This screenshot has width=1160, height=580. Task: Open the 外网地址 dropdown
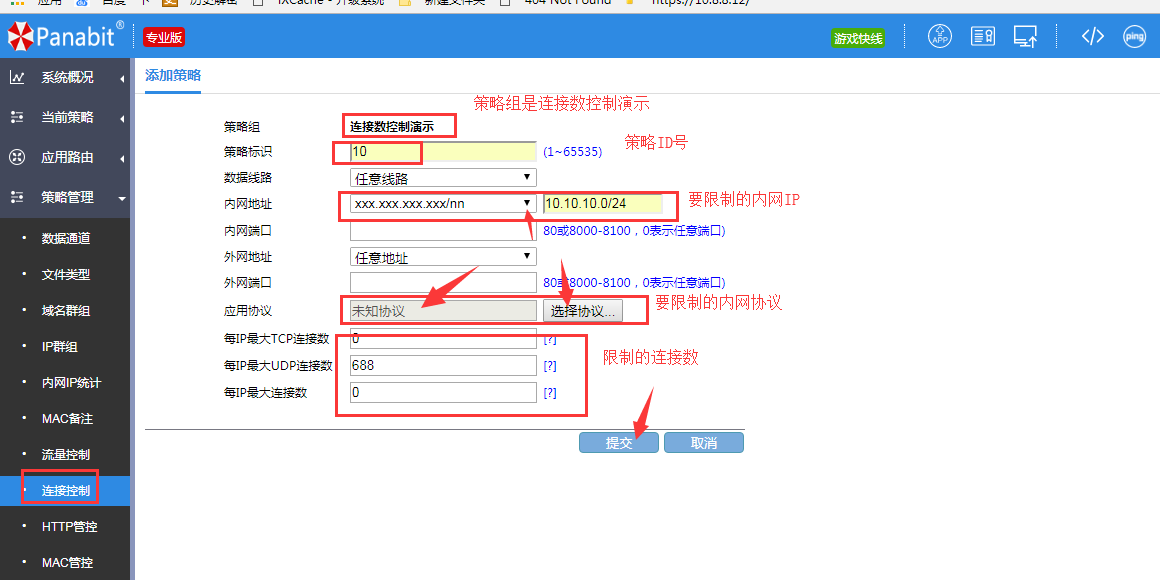click(443, 257)
